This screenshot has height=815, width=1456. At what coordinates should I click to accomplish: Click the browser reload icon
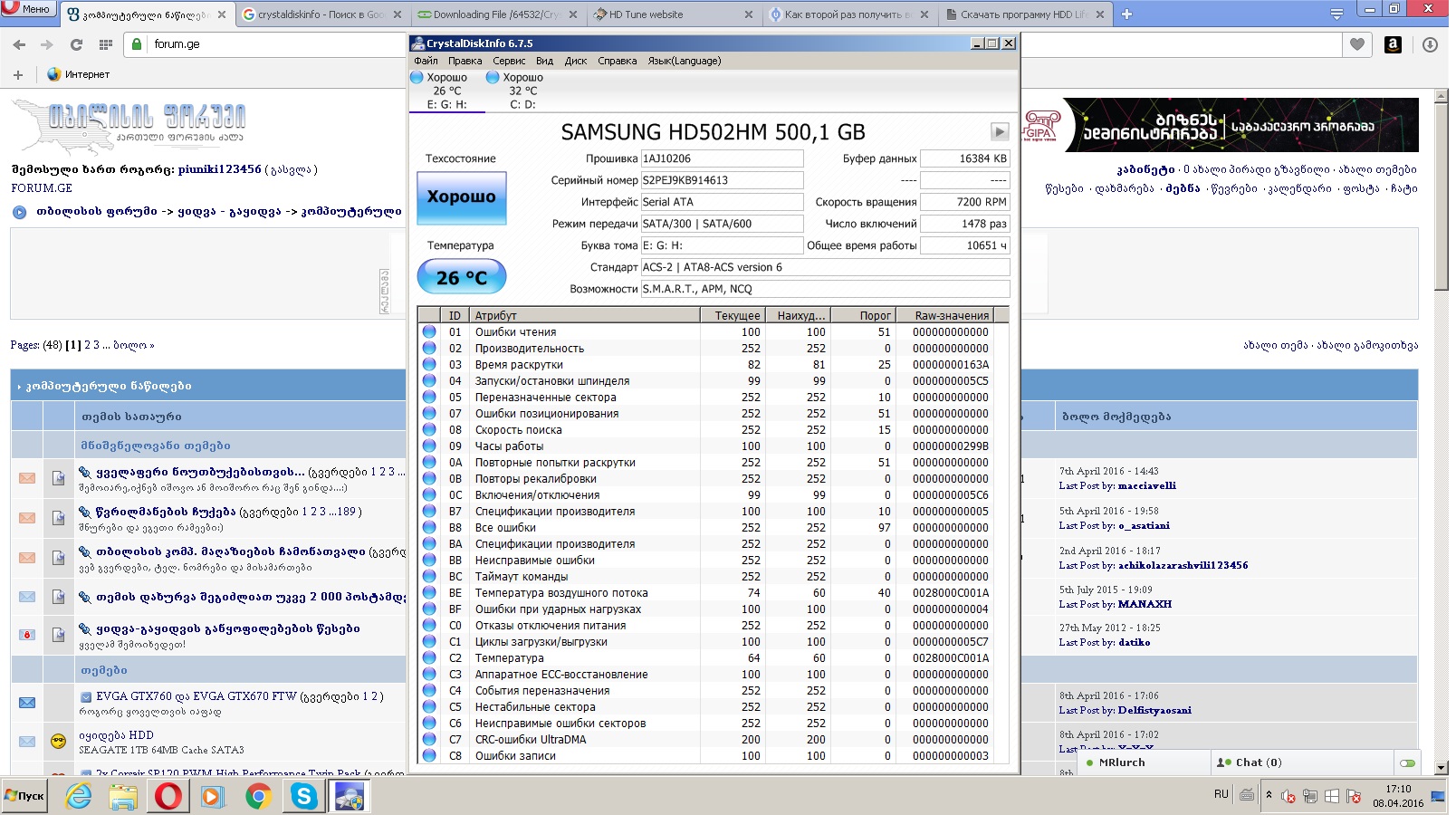point(76,44)
